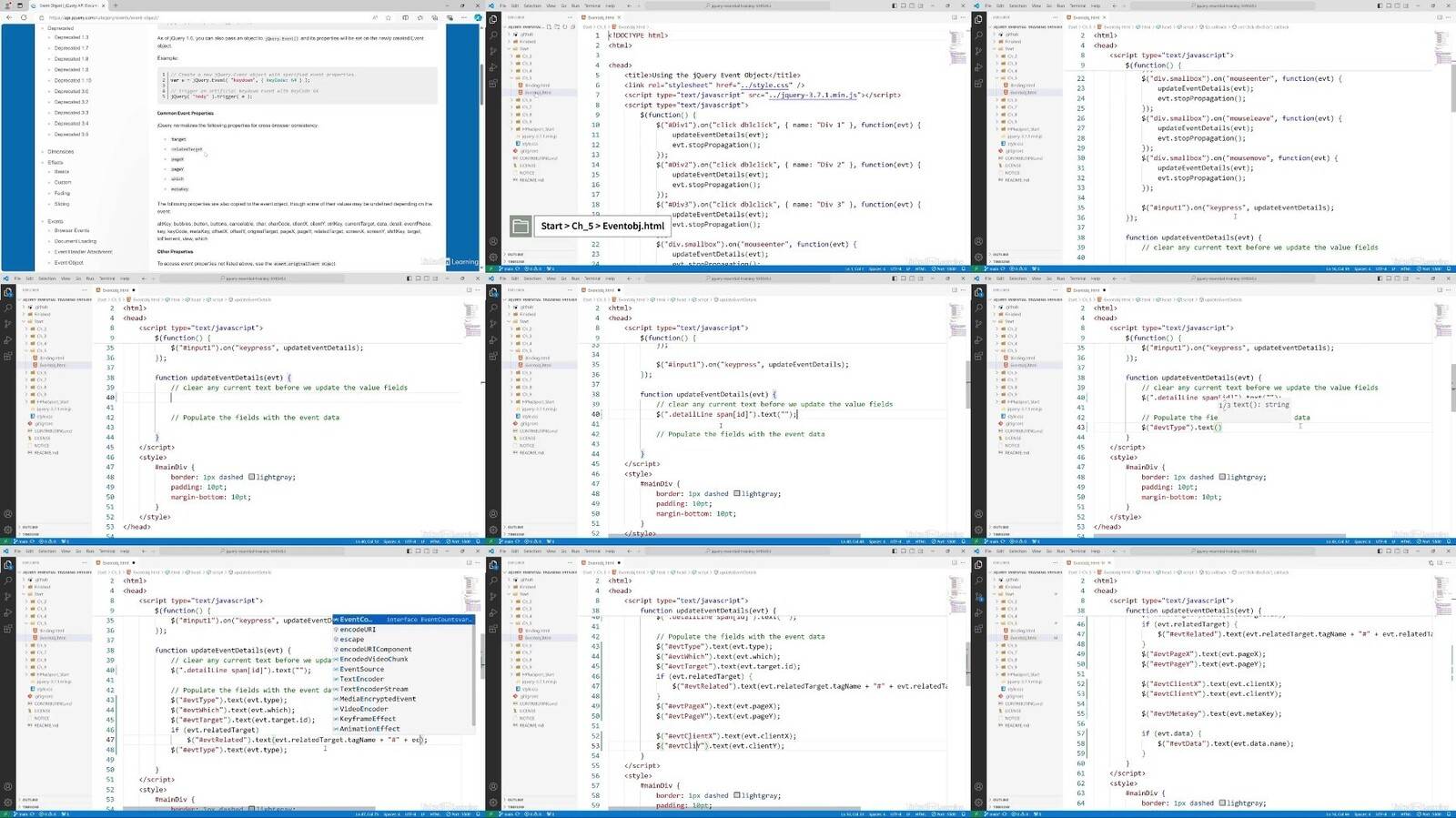Screen dimensions: 1456x818
Task: Open Source Control in the DOCTYPE code window
Action: click(x=493, y=52)
